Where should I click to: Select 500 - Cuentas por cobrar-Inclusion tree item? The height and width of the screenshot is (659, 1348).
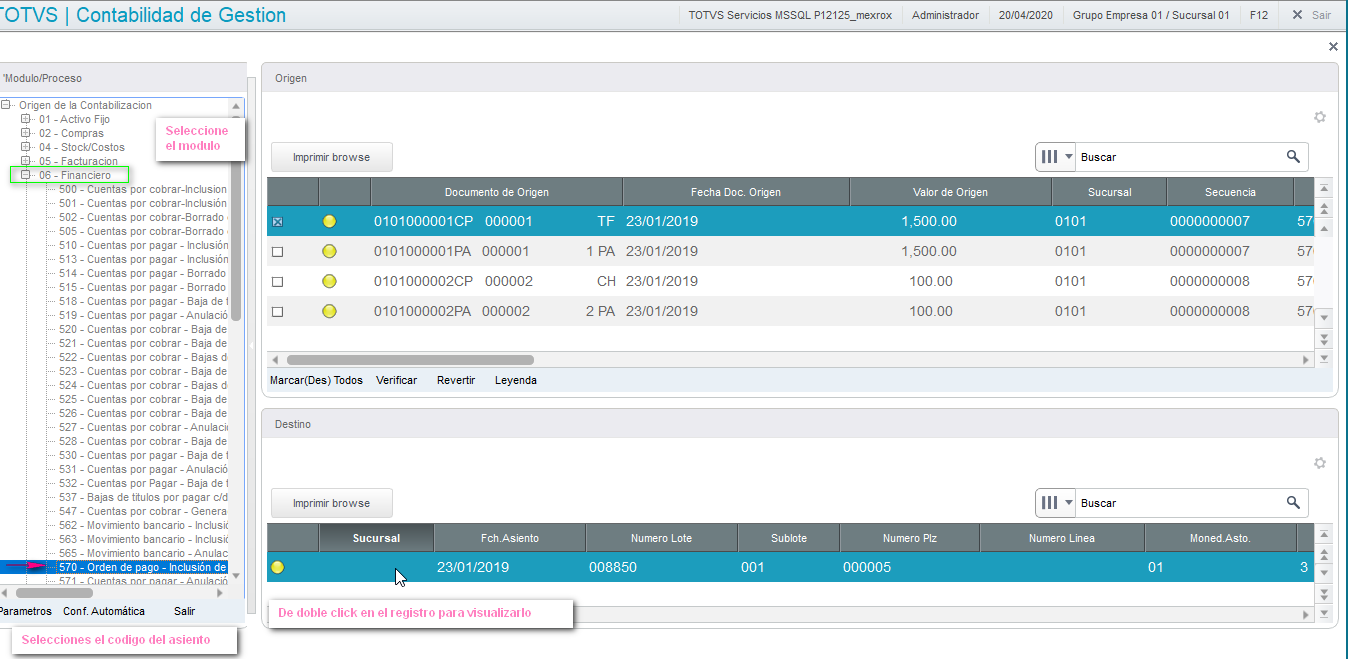143,189
